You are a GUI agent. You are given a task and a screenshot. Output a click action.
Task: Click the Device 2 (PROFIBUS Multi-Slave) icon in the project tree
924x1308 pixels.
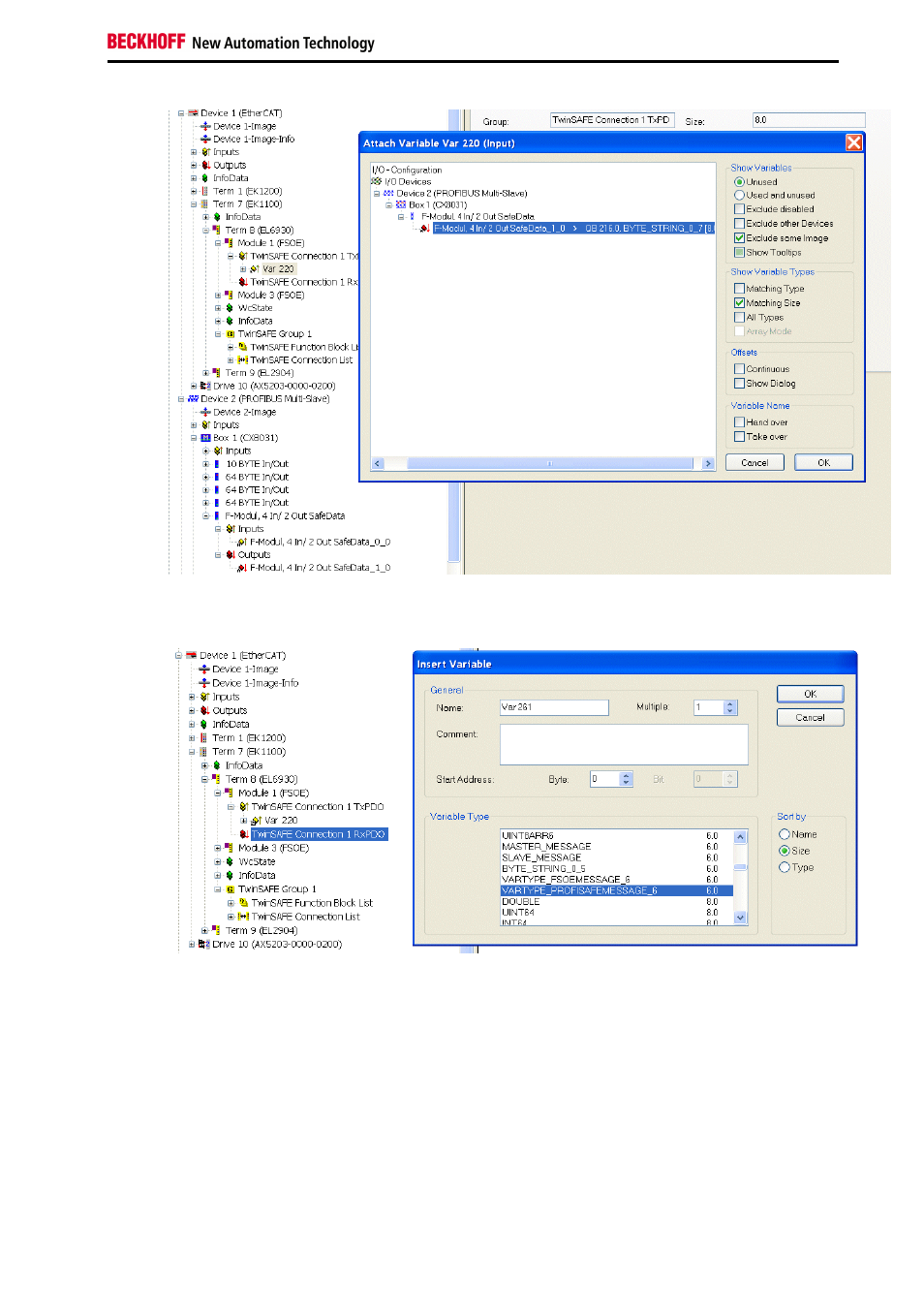click(x=193, y=399)
